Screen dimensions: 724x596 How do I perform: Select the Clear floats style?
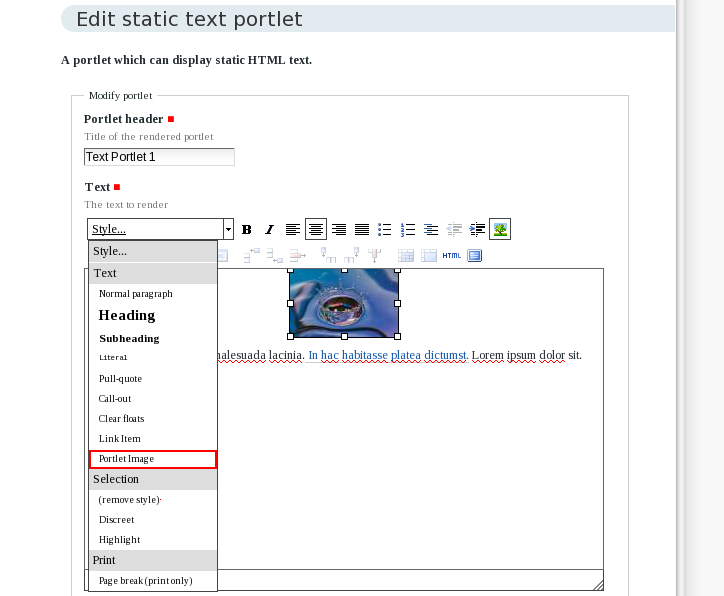tap(153, 419)
